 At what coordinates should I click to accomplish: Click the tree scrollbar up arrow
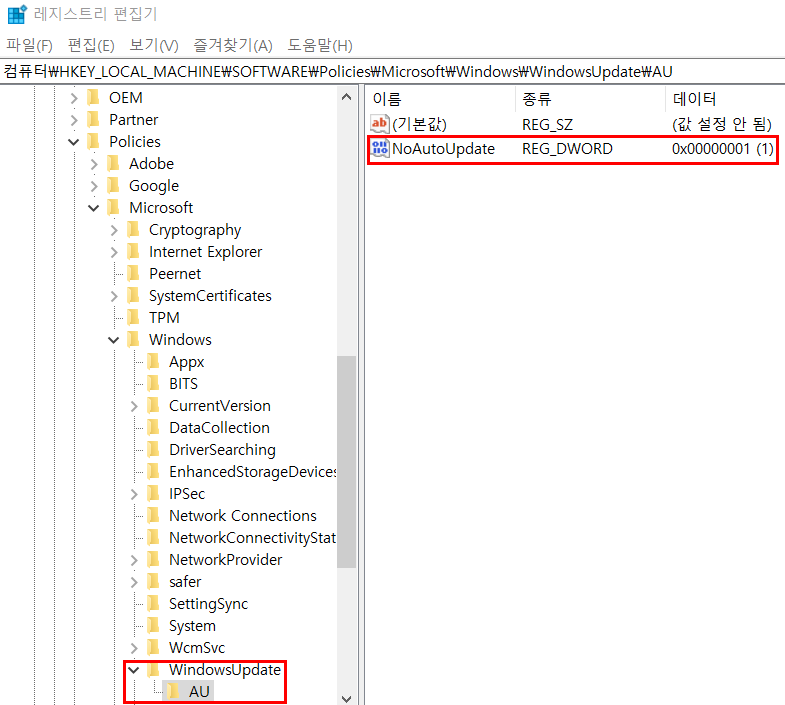[x=346, y=97]
